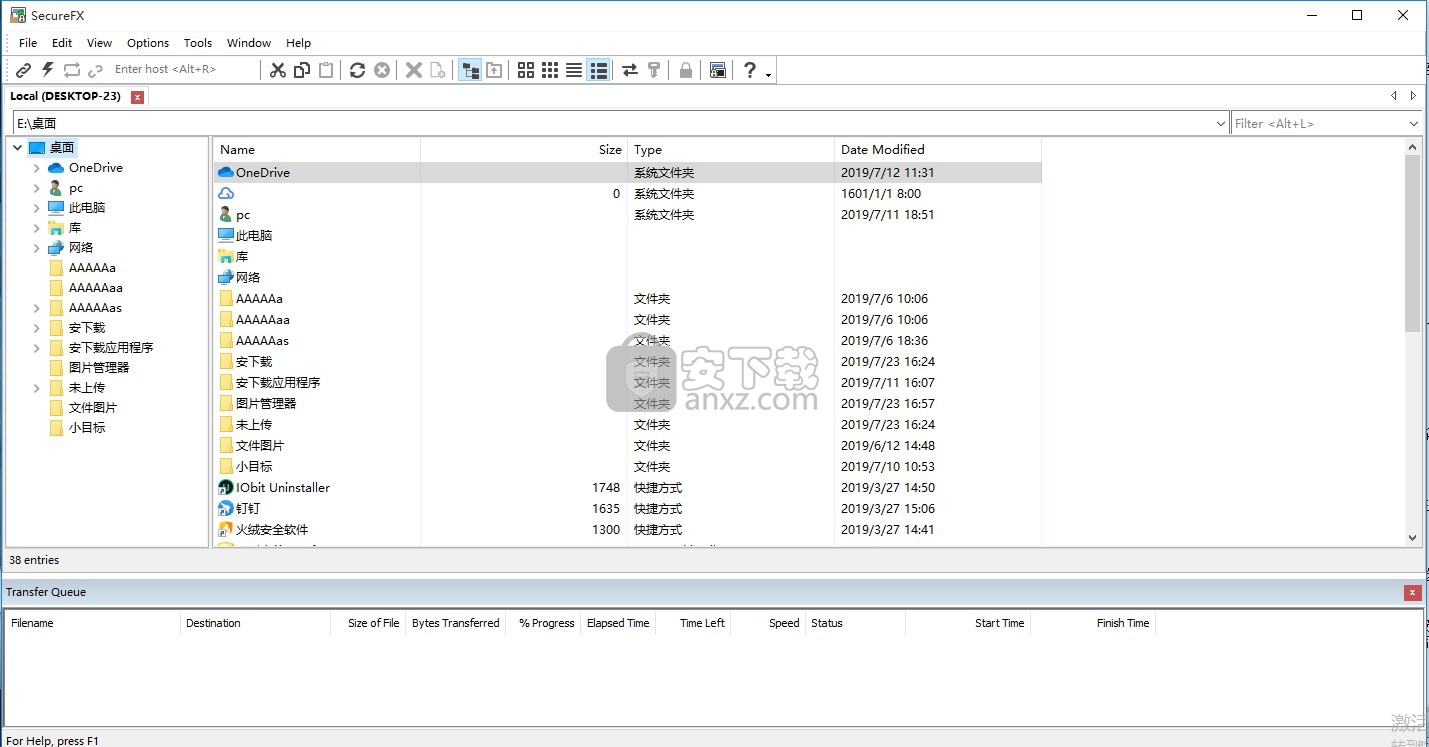Select the 火绒安全软件 file row

(627, 529)
